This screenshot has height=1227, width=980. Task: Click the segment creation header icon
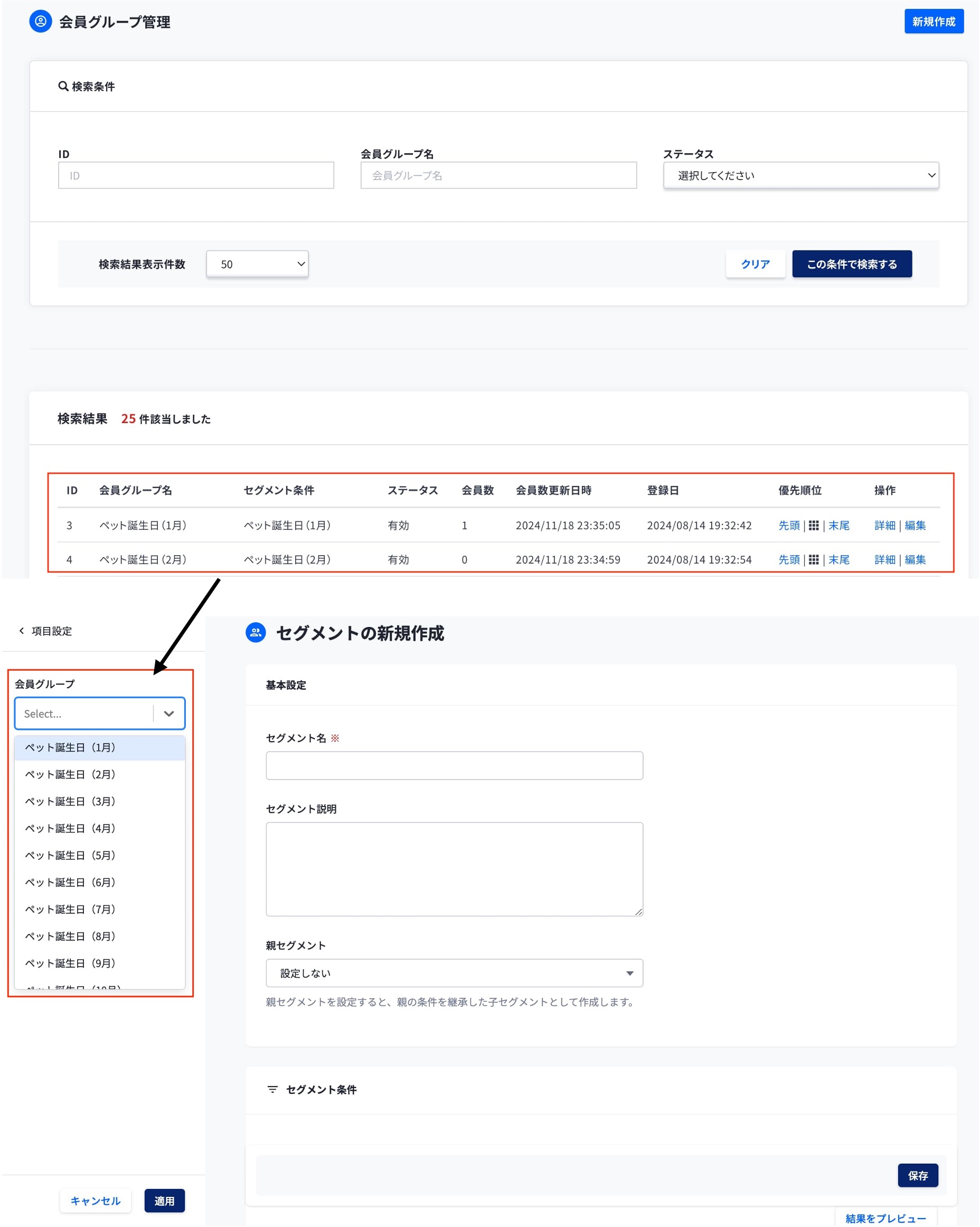pos(256,632)
